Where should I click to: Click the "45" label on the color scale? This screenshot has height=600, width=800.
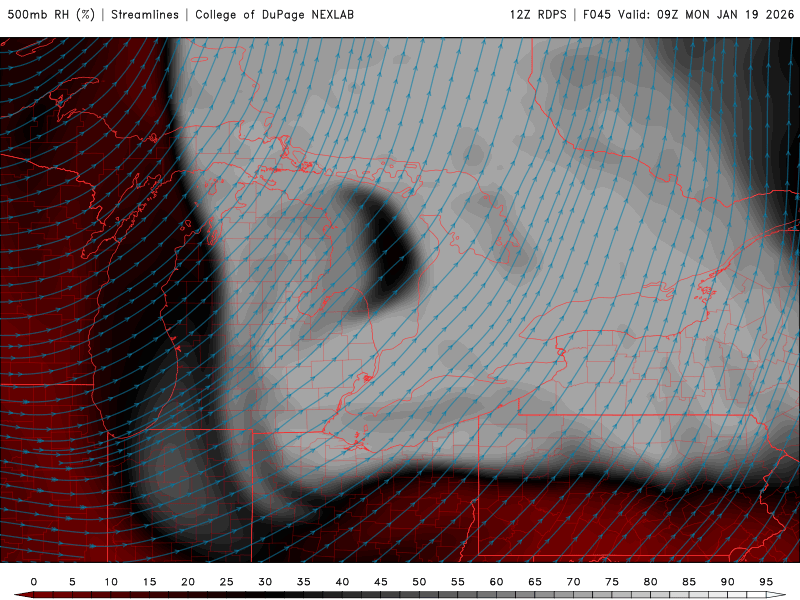click(x=381, y=582)
